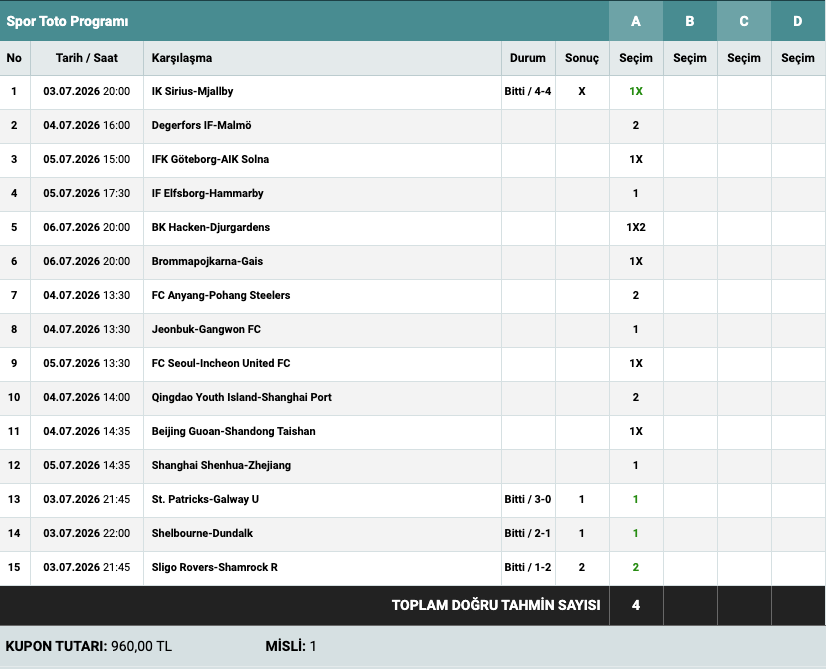Click the Misli: 1 text
Viewport: 828px width, 669px height.
(x=291, y=646)
